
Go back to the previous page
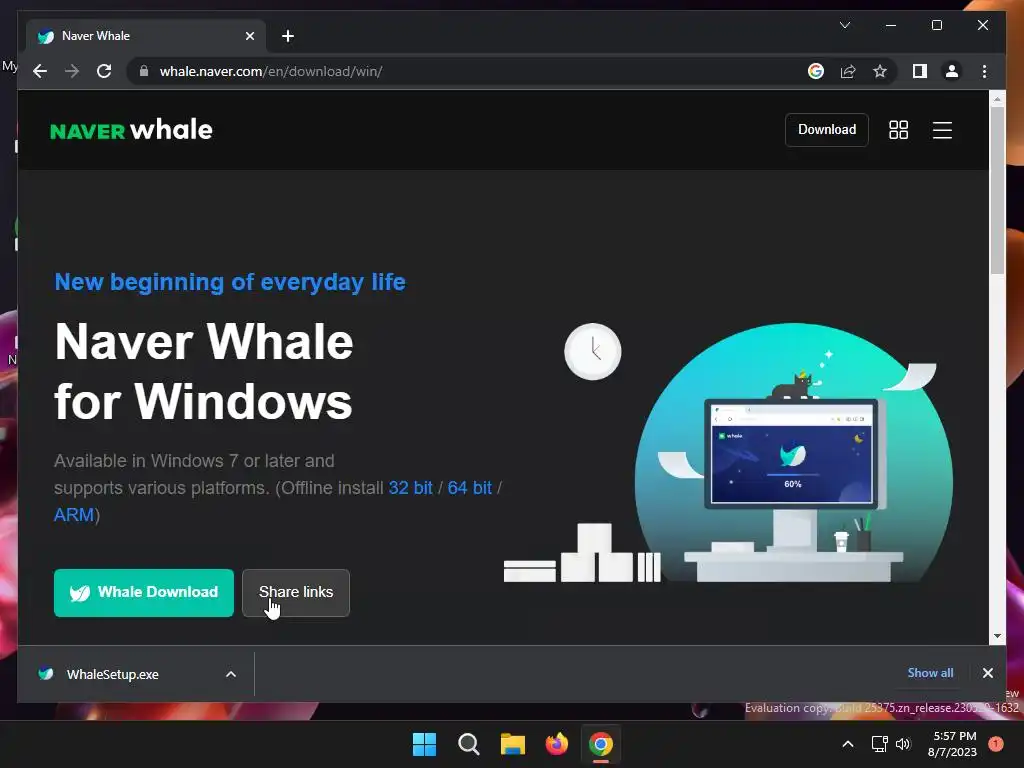[40, 71]
